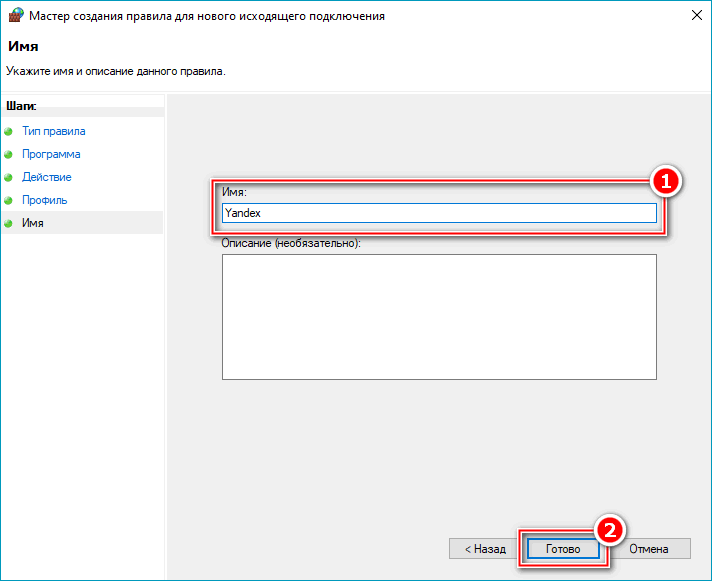712x581 pixels.
Task: Click green bullet beside Профиль
Action: (9, 201)
